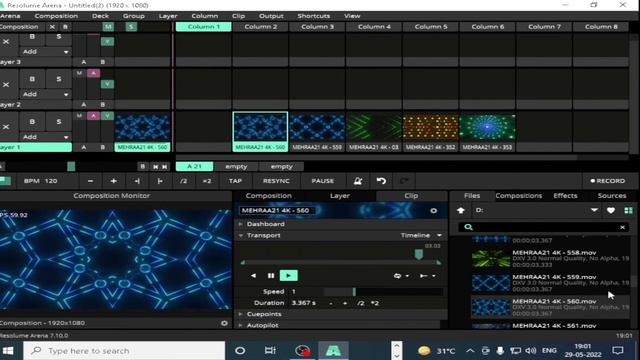Open Layer 1 blend mode Add dropdown
The image size is (640, 360).
pyautogui.click(x=45, y=137)
